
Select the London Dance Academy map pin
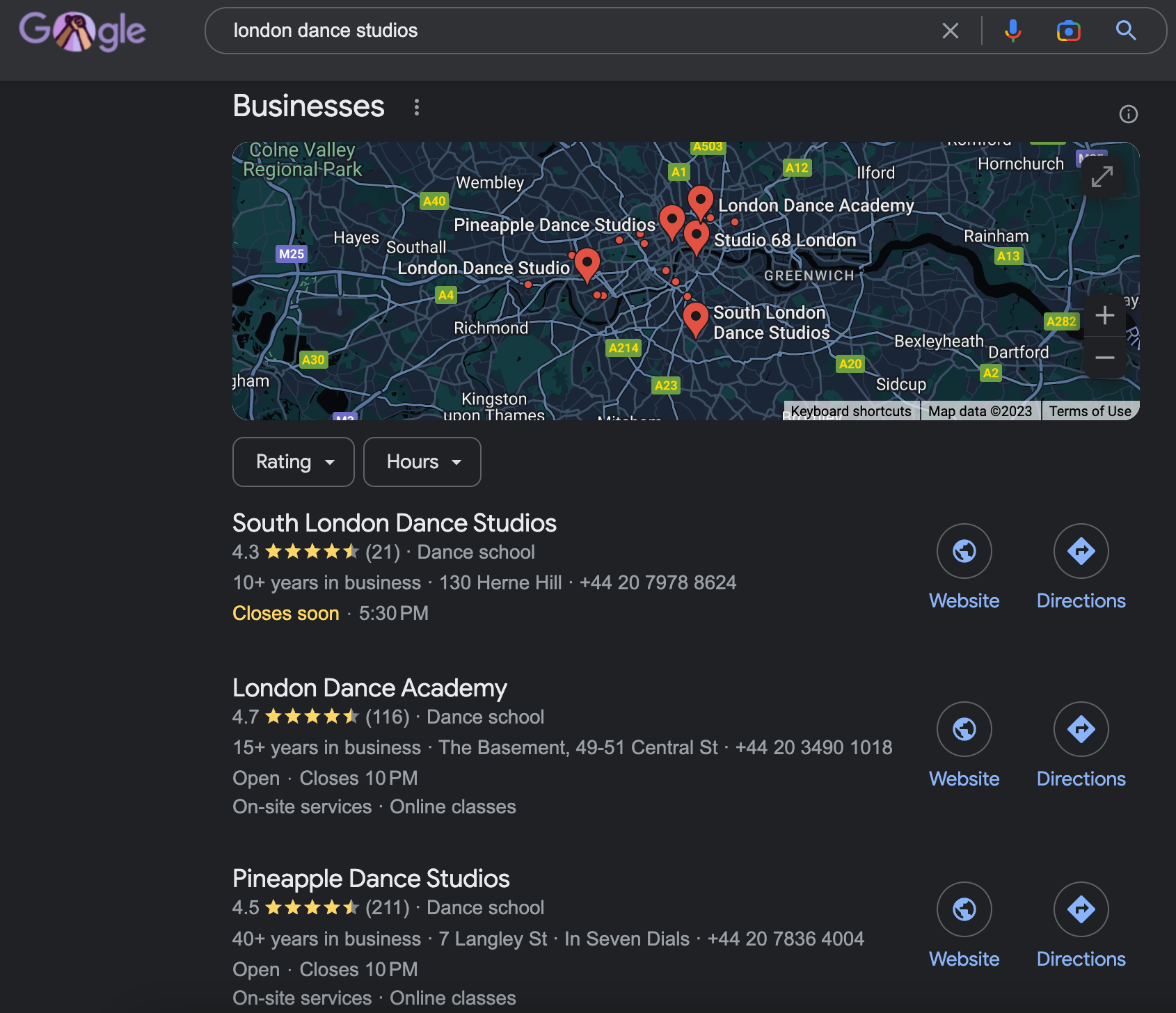point(700,202)
